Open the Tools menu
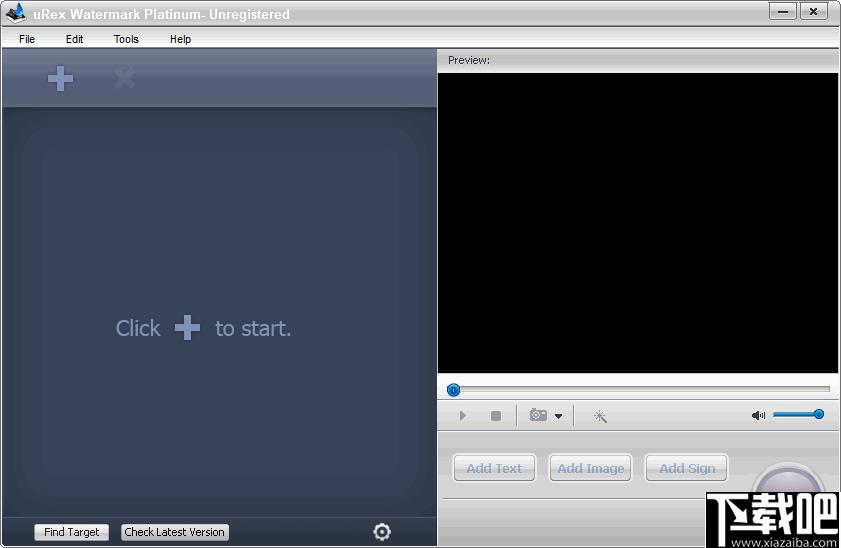The height and width of the screenshot is (548, 841). click(x=126, y=39)
